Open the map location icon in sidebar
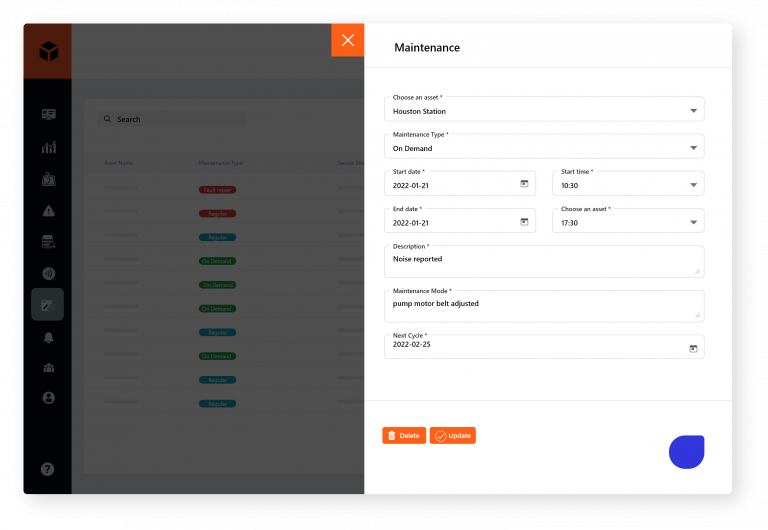This screenshot has height=530, width=768. [x=48, y=179]
